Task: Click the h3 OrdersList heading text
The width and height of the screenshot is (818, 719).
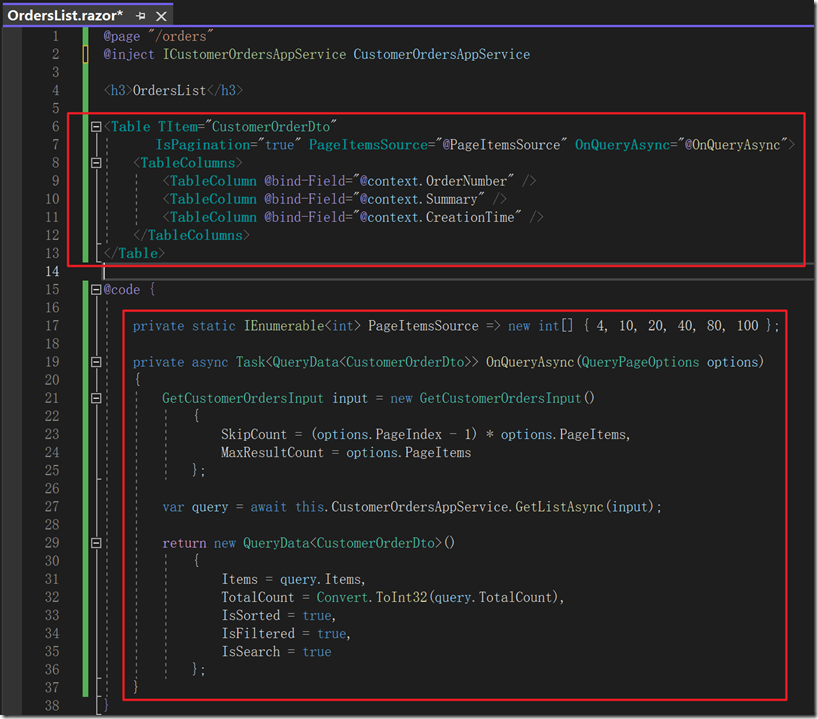Action: [170, 91]
